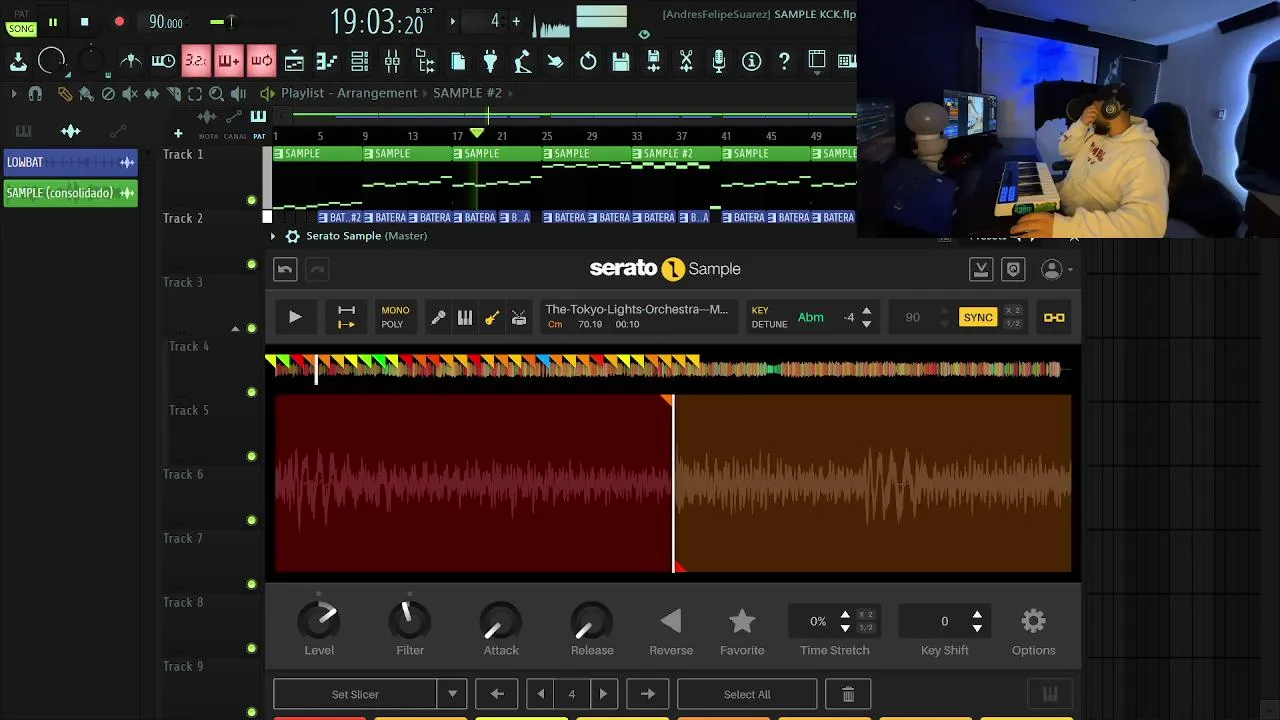This screenshot has height=720, width=1280.
Task: Click the render export disk icon
Action: tap(653, 61)
